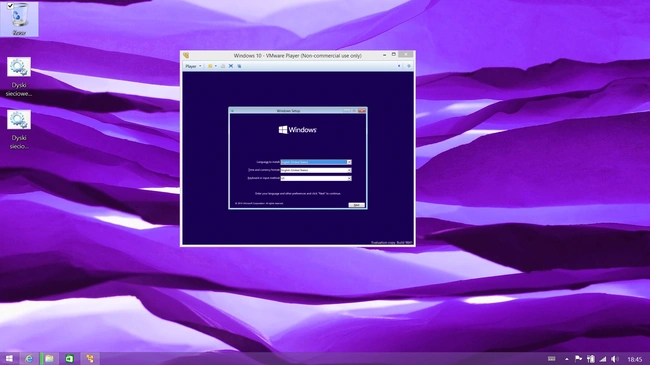This screenshot has width=650, height=365.
Task: Open the Windows Start button
Action: pyautogui.click(x=9, y=358)
